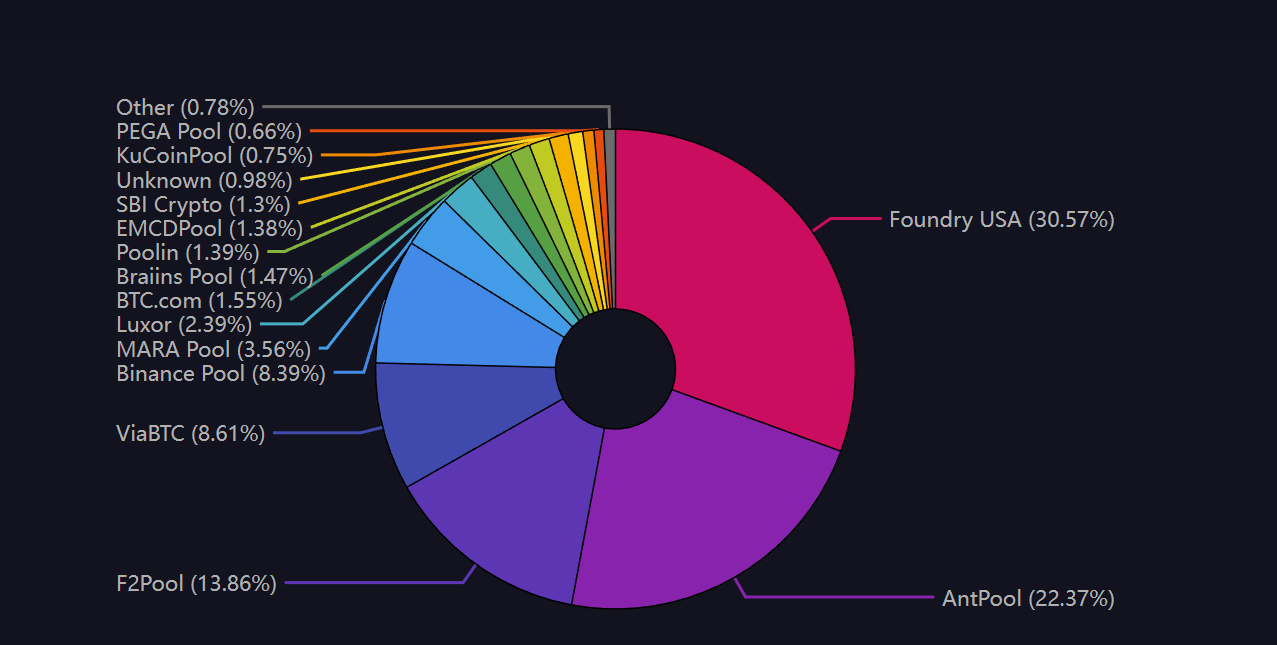Click the Luxor (2.39%) label
The width and height of the screenshot is (1277, 645).
[184, 324]
